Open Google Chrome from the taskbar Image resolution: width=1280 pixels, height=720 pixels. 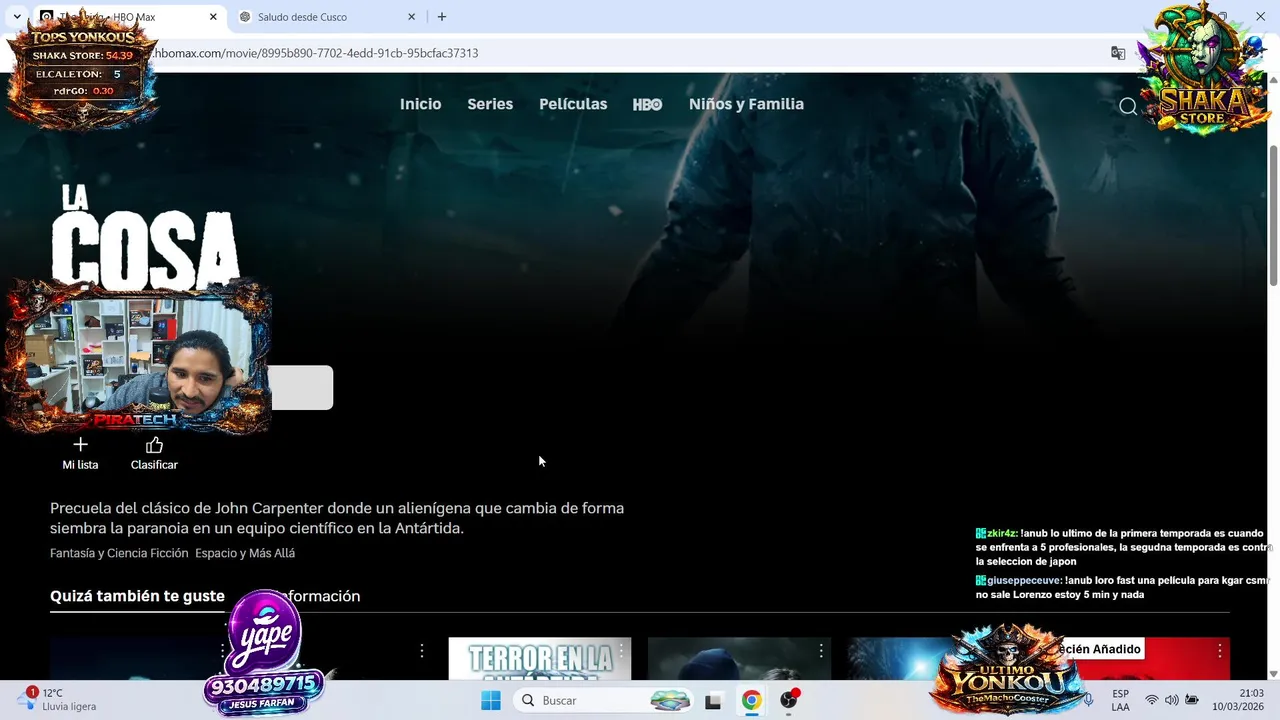751,700
